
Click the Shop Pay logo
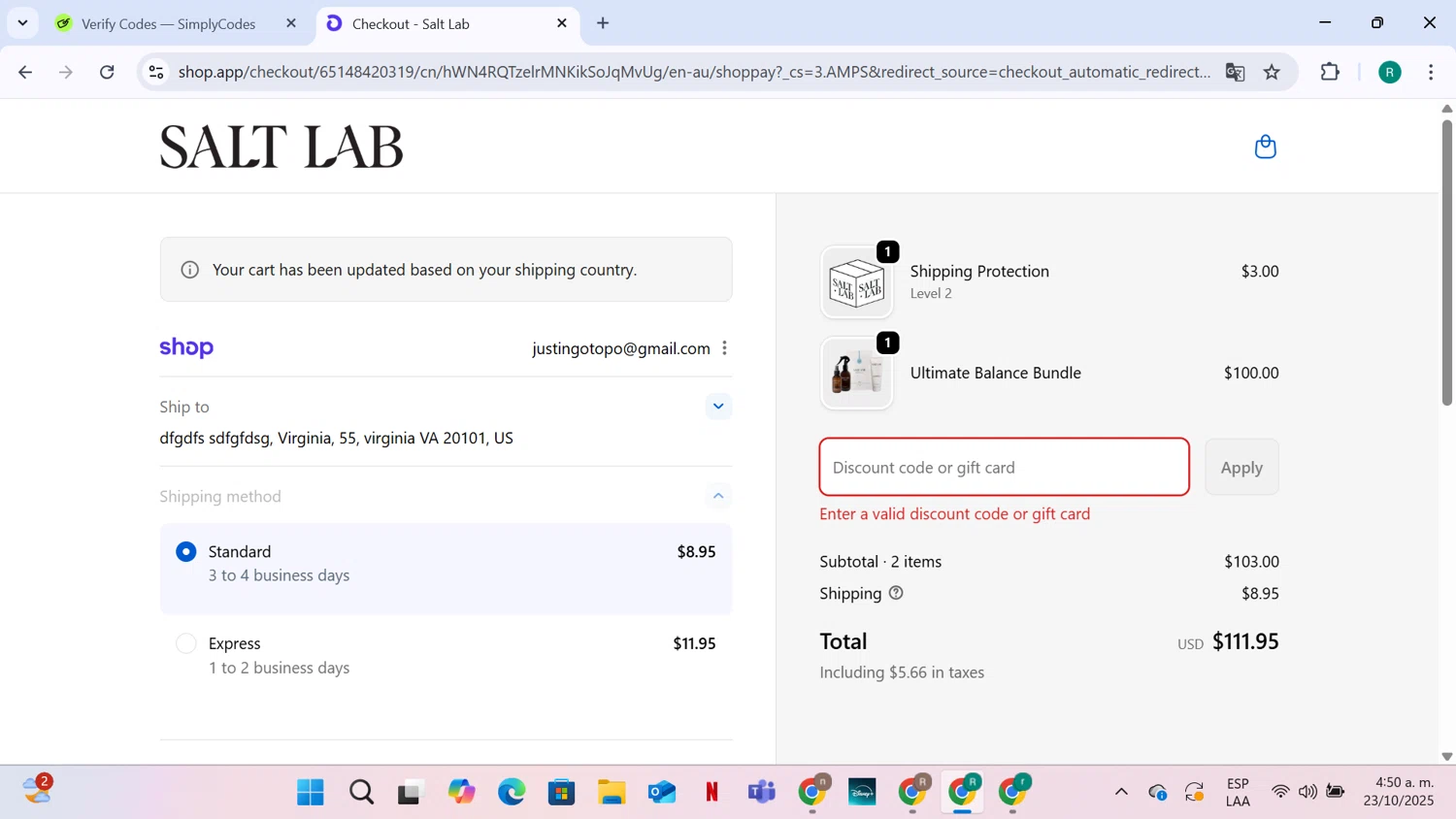(x=186, y=347)
